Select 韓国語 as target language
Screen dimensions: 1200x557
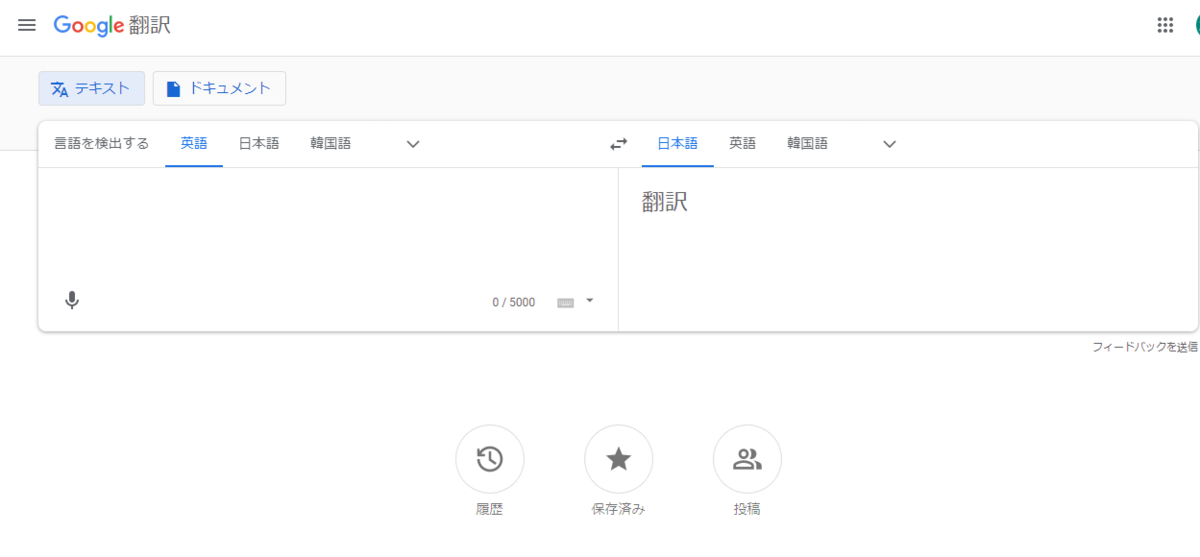807,143
